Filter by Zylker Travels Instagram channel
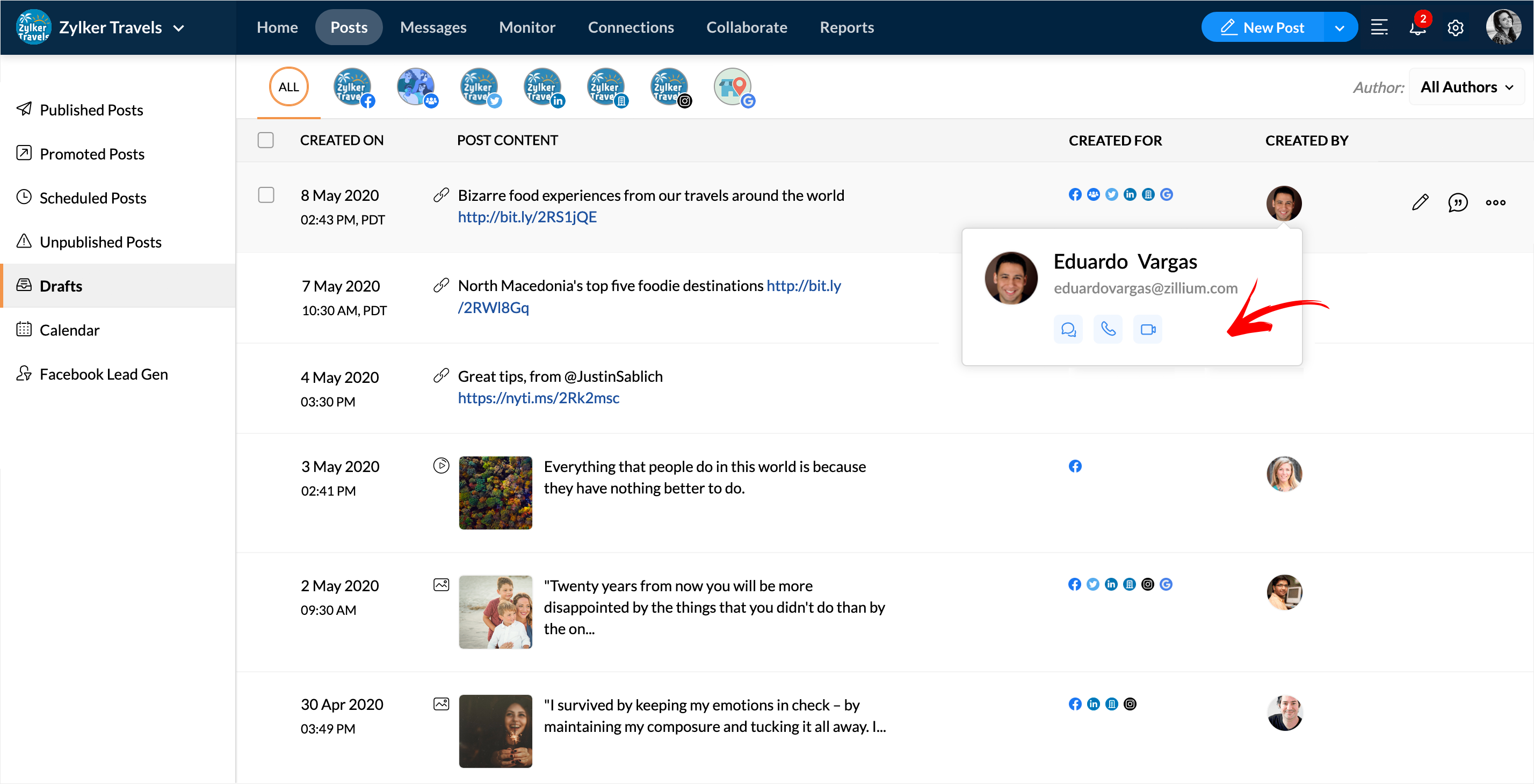Screen dimensions: 1534x784 click(x=669, y=87)
